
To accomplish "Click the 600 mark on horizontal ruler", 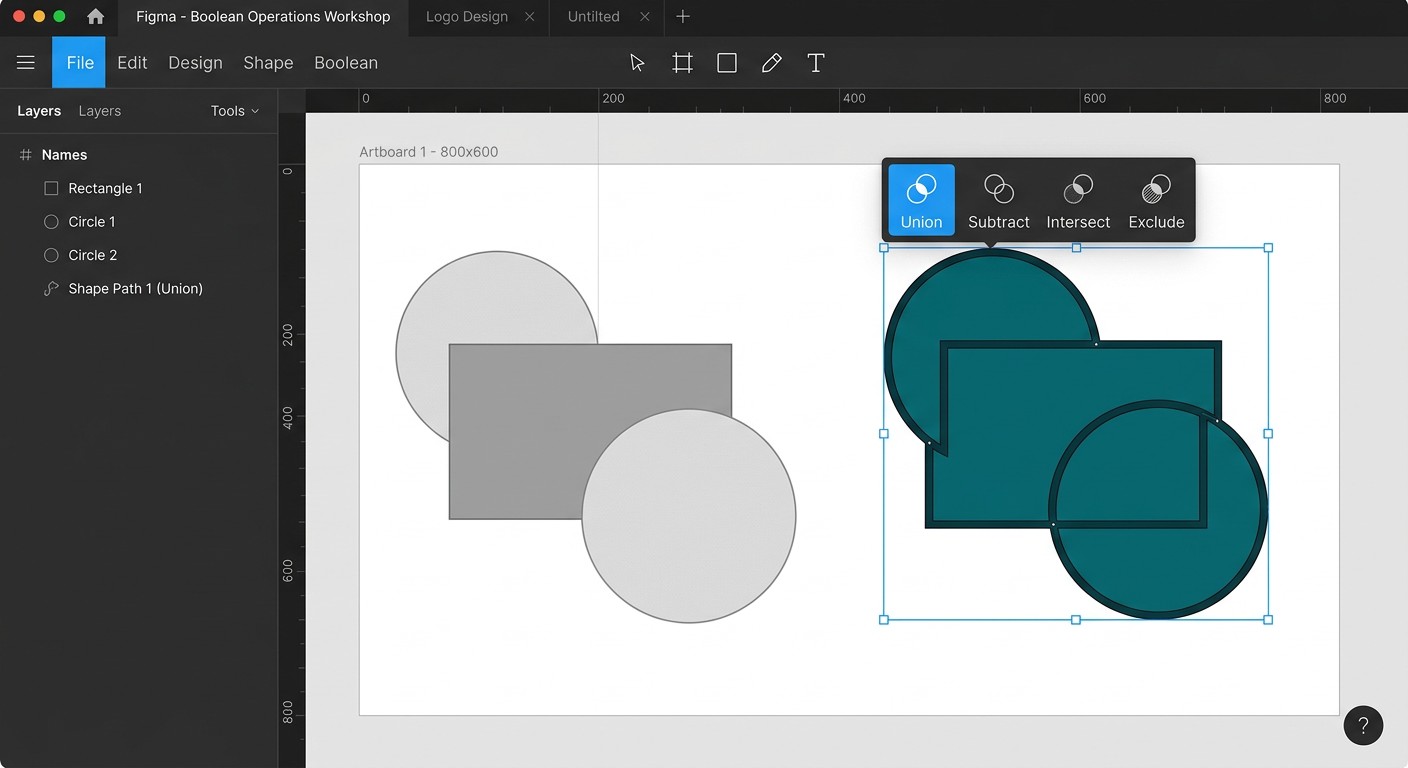I will [x=1095, y=99].
